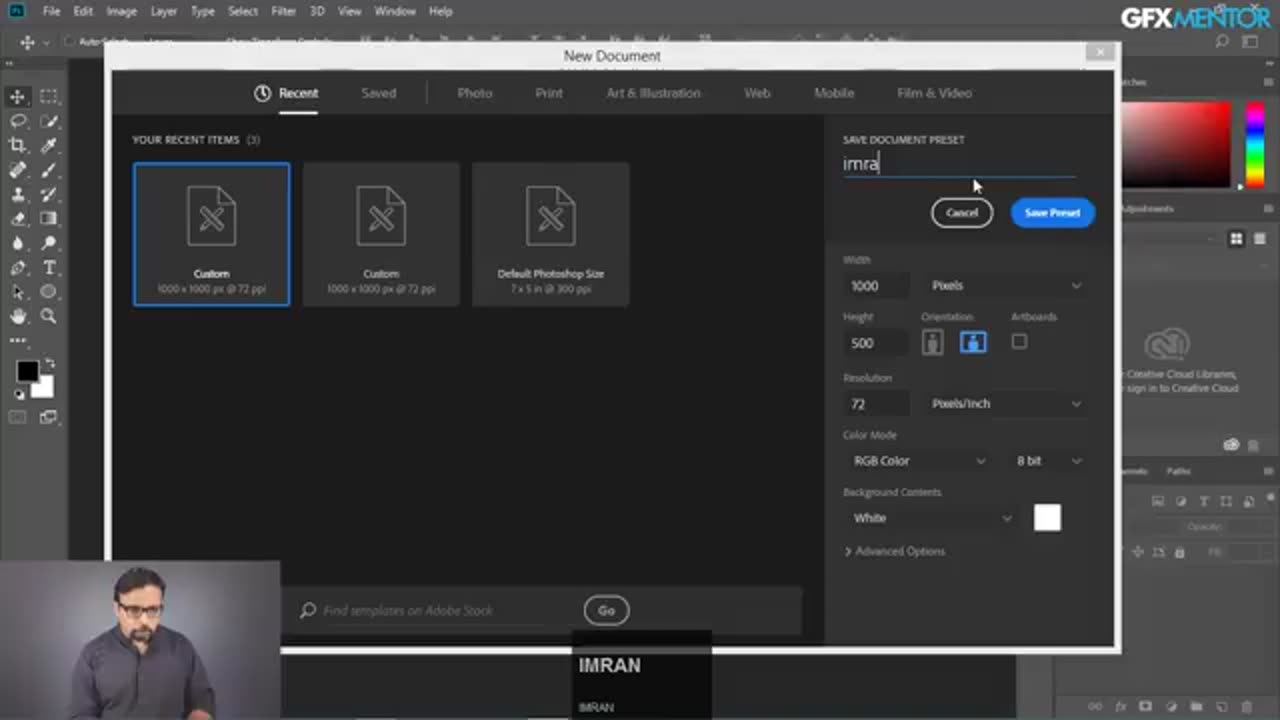Select the Path Selection tool
The height and width of the screenshot is (720, 1280).
(x=18, y=292)
